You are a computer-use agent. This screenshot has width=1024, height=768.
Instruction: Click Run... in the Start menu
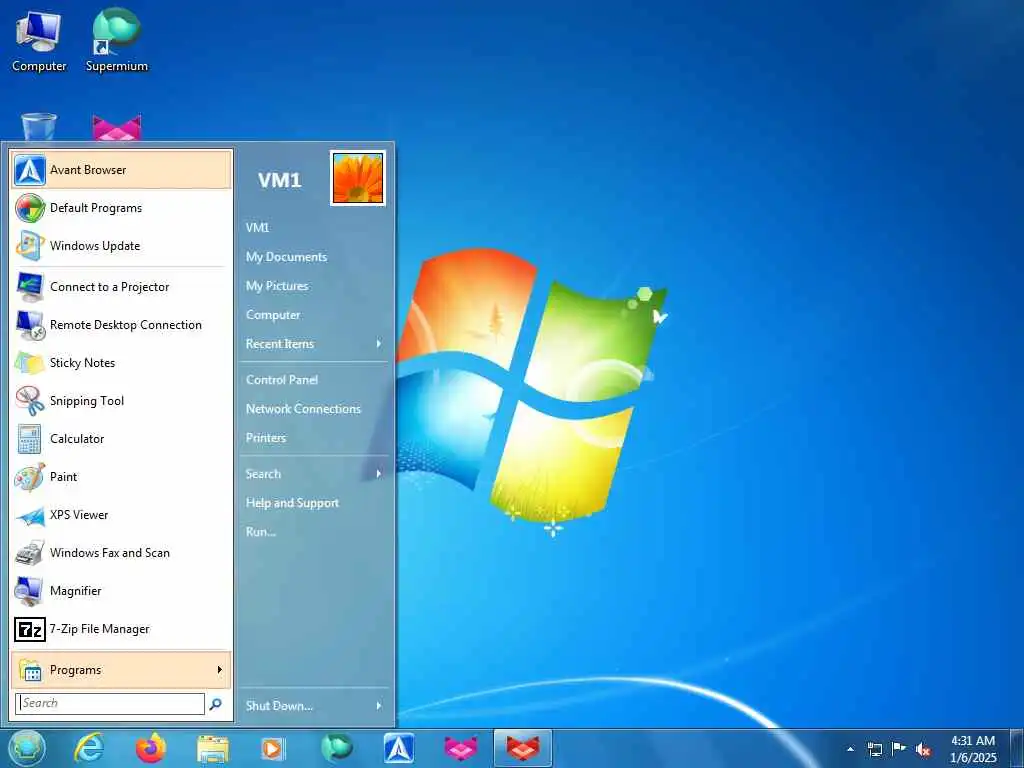(261, 532)
